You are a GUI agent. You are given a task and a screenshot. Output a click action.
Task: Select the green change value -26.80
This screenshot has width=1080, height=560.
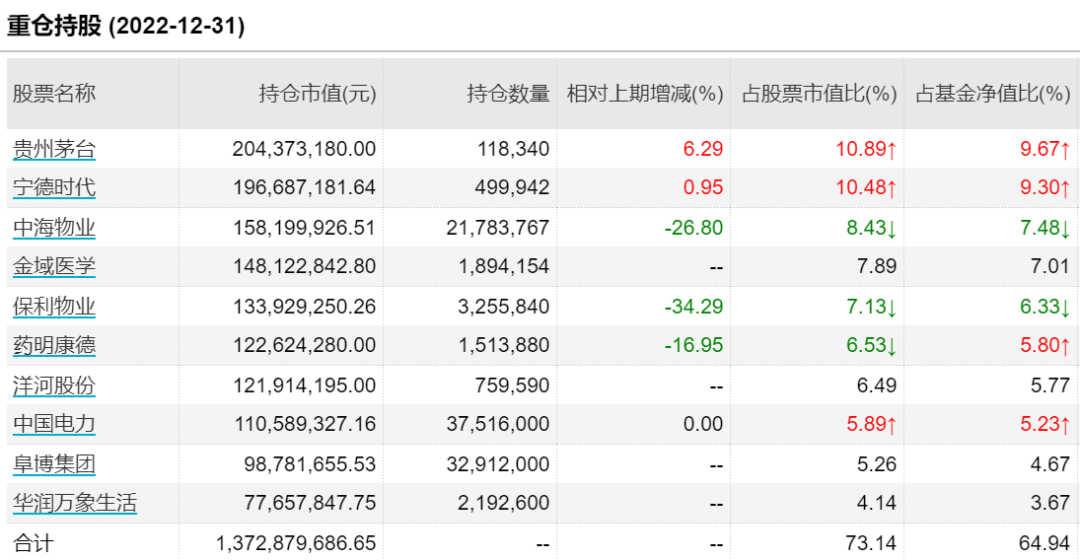[x=694, y=227]
